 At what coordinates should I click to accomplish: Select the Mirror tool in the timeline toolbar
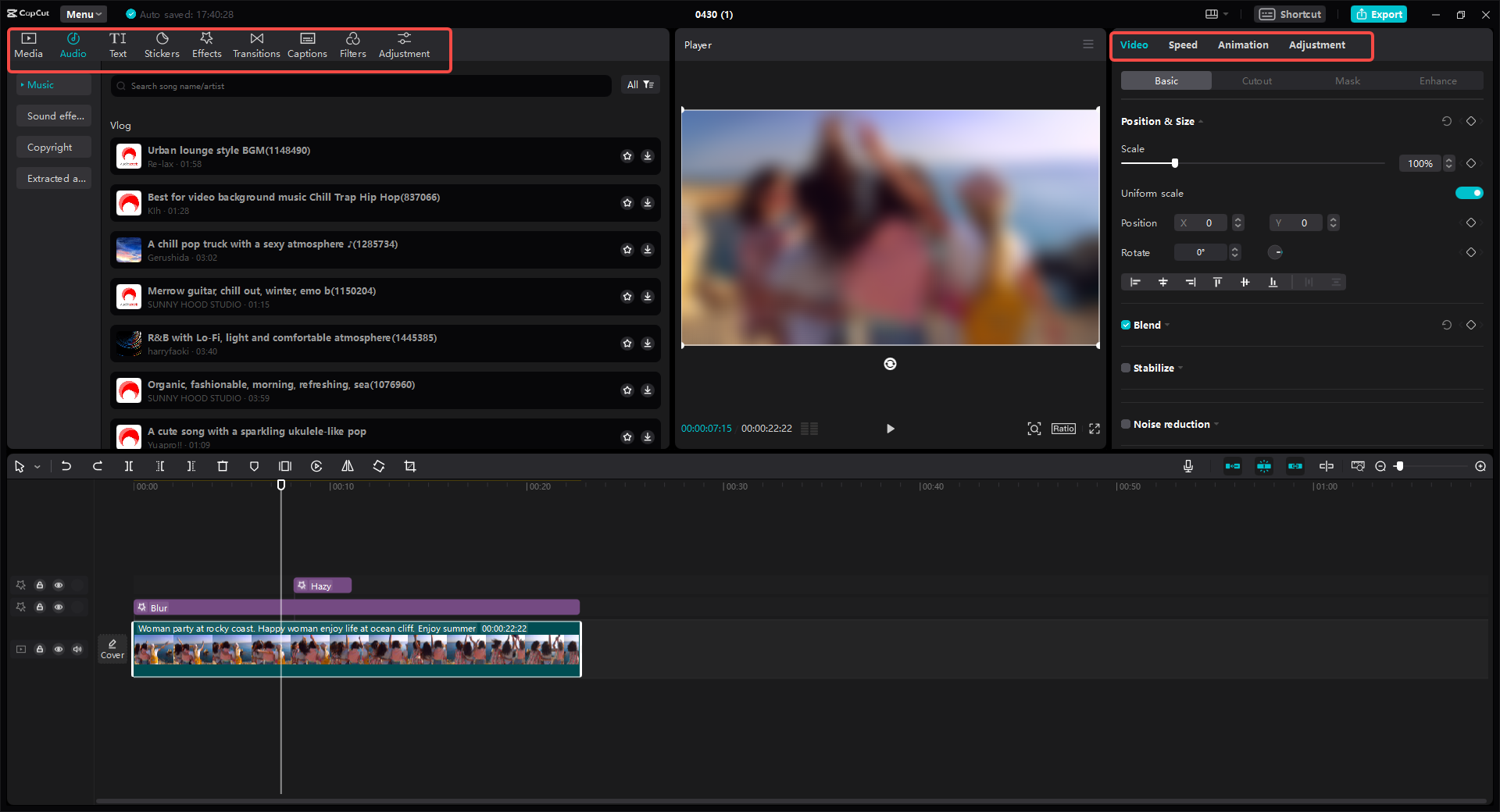pos(348,466)
